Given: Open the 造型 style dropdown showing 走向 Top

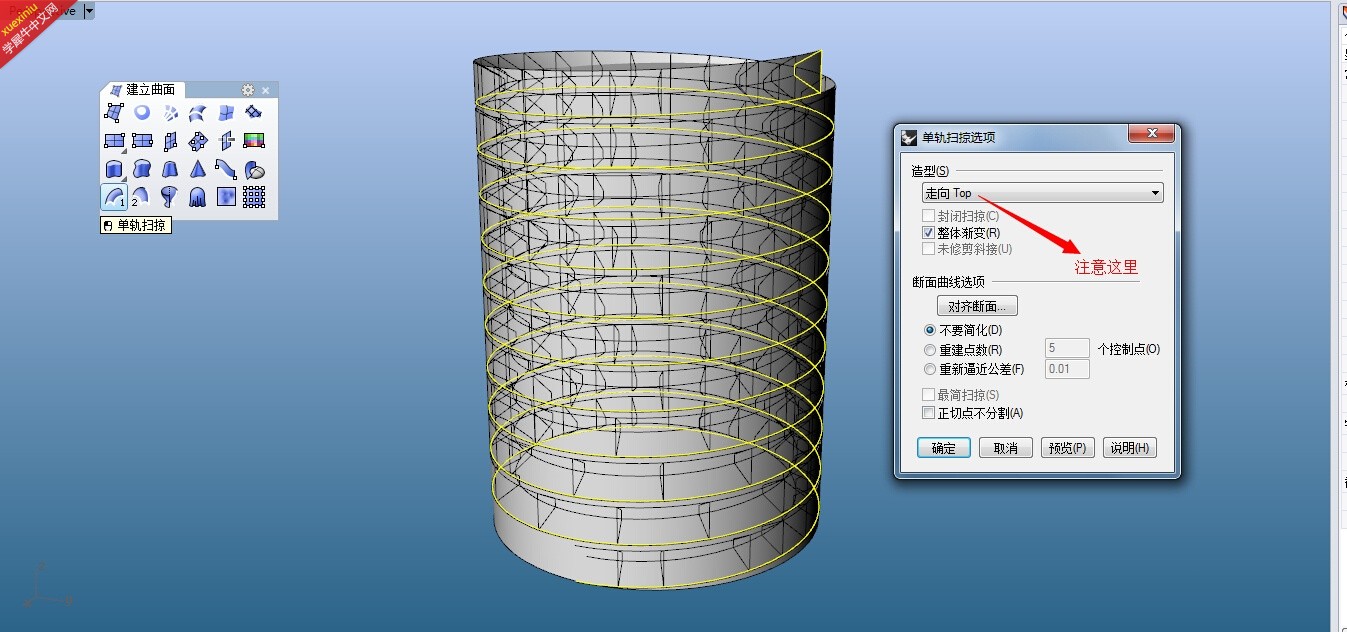Looking at the screenshot, I should point(1042,193).
